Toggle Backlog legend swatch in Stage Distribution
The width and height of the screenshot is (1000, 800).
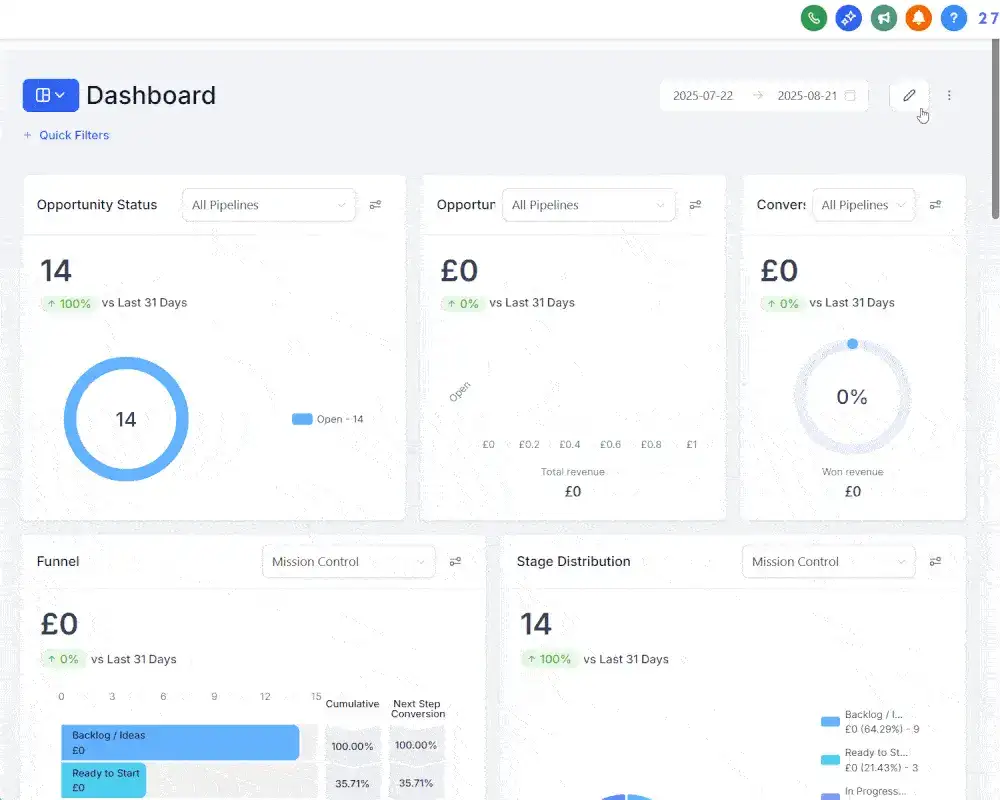click(x=830, y=722)
